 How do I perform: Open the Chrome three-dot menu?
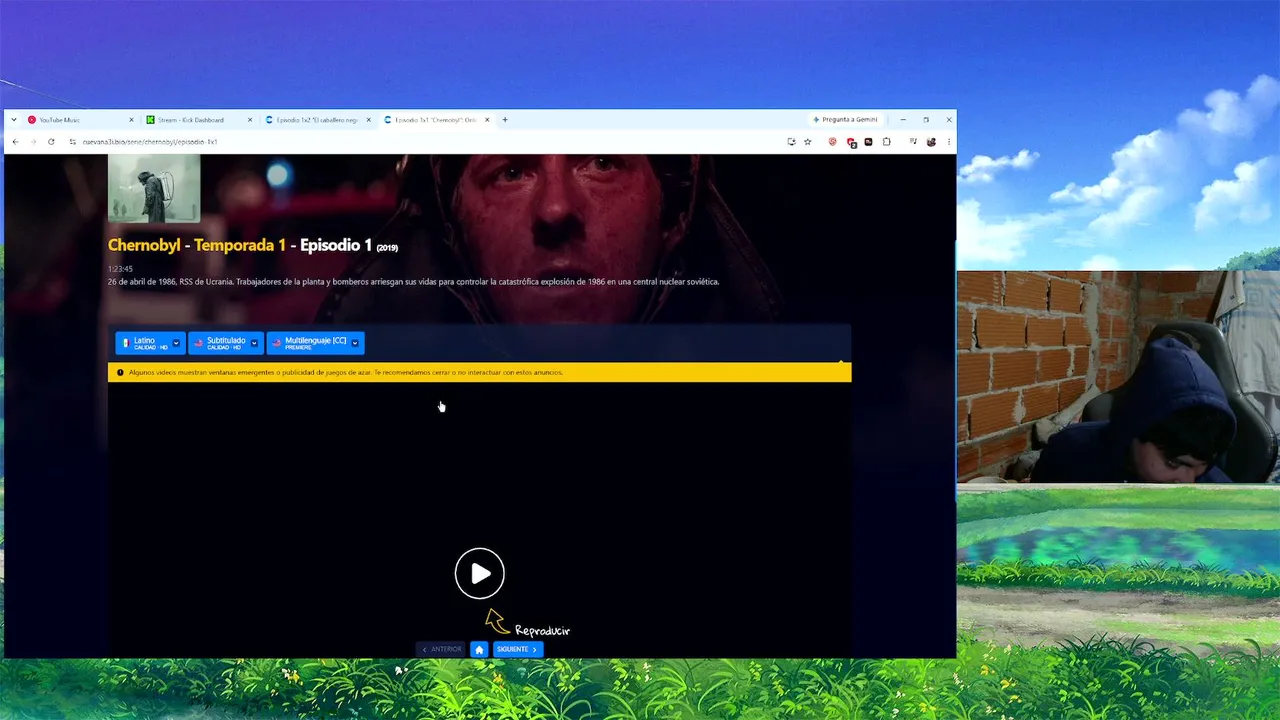[x=948, y=142]
